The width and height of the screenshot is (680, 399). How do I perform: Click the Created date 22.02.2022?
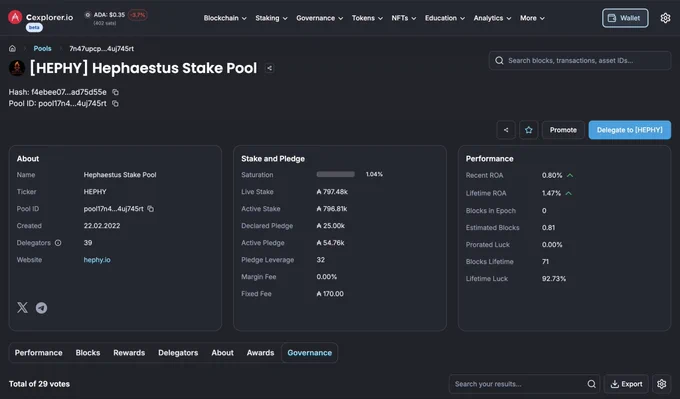click(x=102, y=226)
